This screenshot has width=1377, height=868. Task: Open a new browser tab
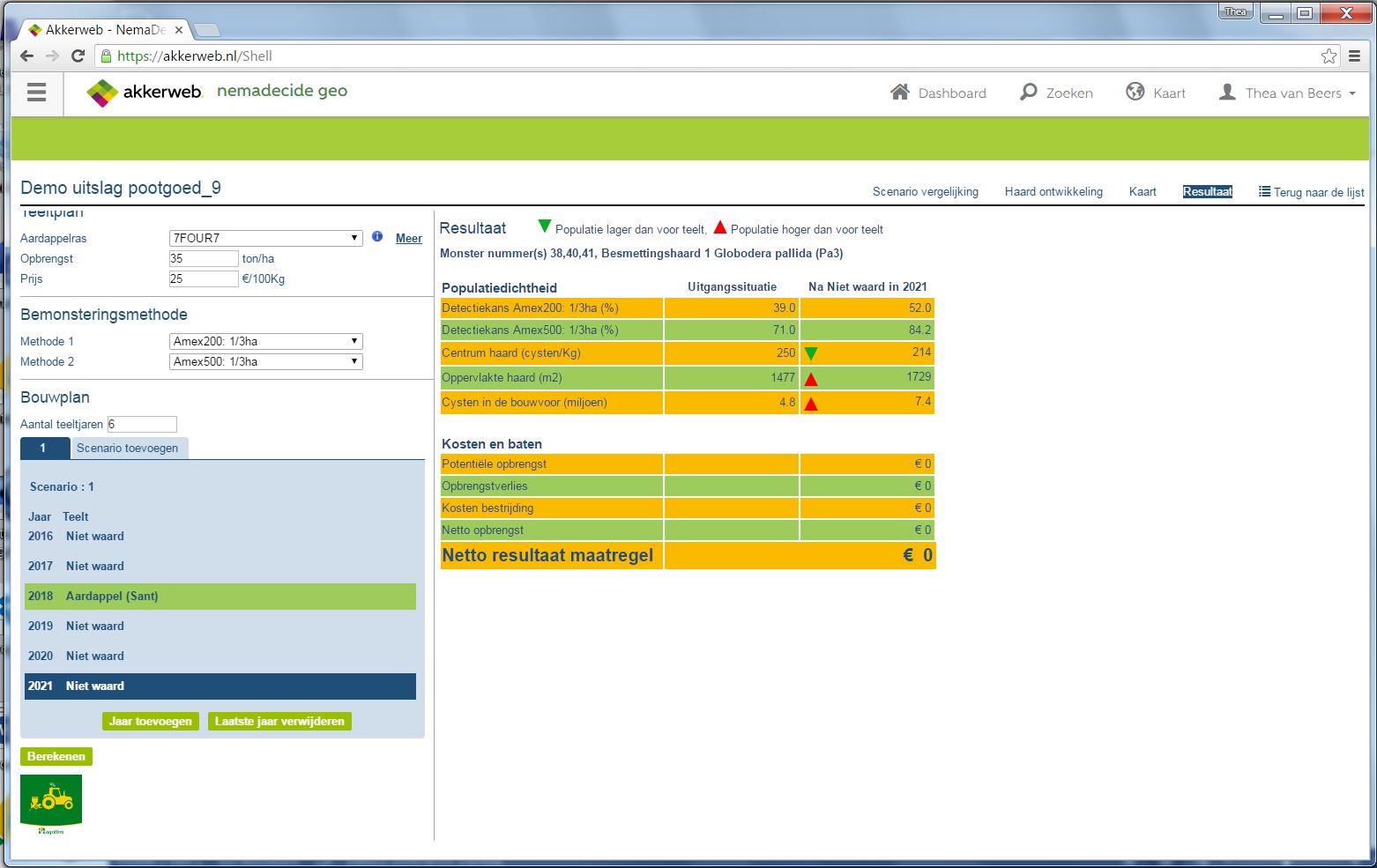coord(206,31)
